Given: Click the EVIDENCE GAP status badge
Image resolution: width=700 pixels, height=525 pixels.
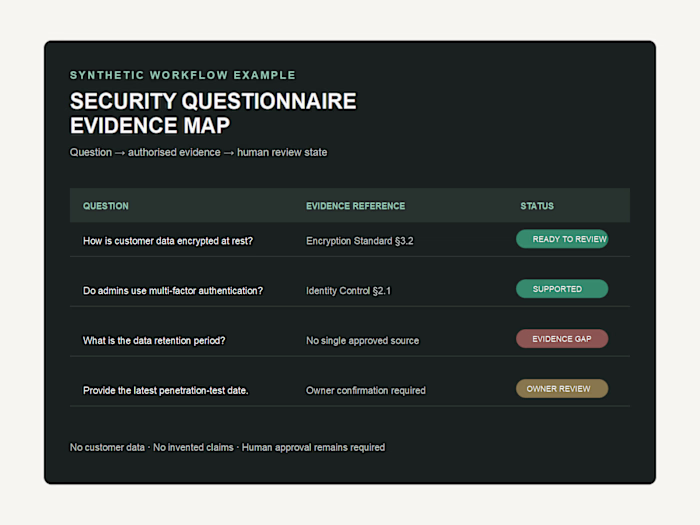Looking at the screenshot, I should coord(562,339).
